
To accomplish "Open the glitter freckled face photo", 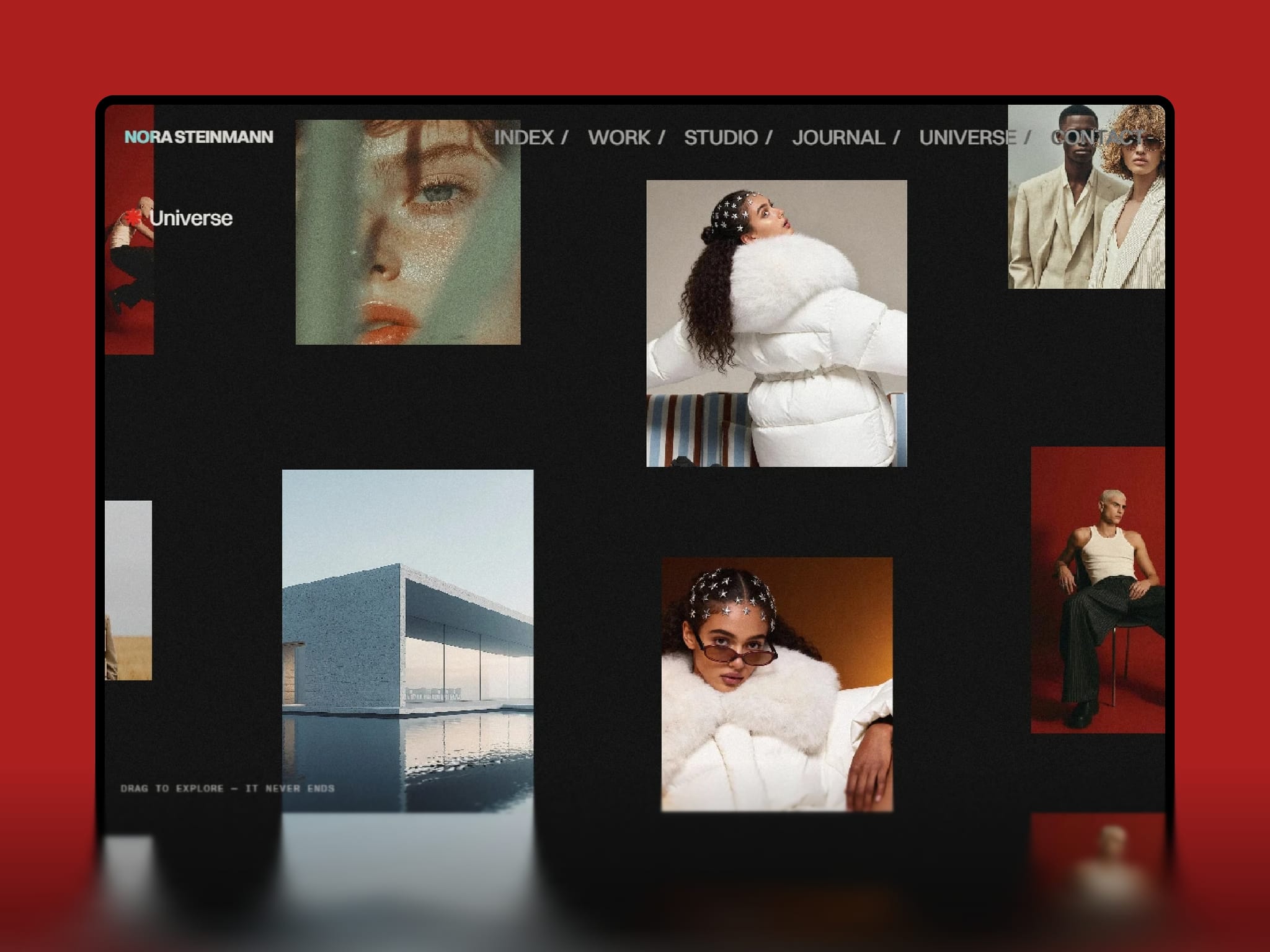I will coord(408,232).
